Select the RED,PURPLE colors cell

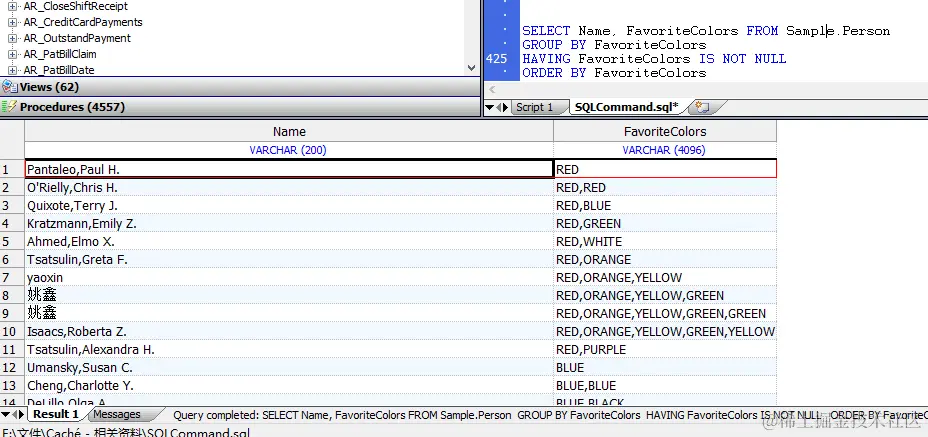tap(665, 350)
